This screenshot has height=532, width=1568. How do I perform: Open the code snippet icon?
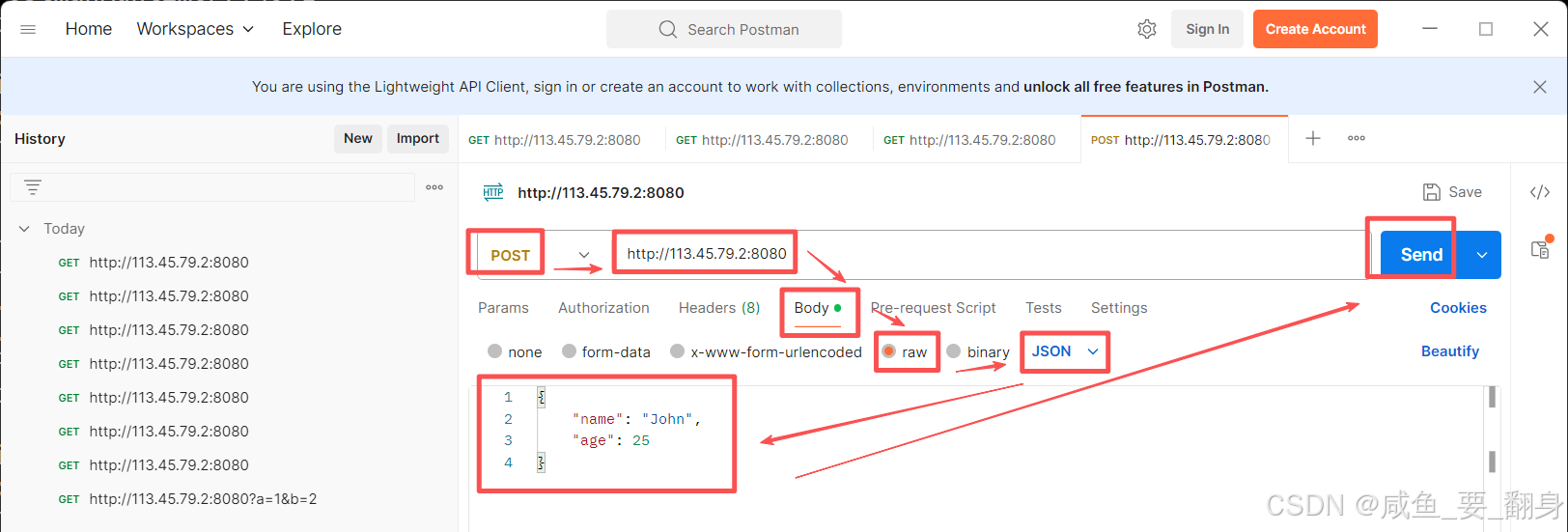coord(1540,192)
